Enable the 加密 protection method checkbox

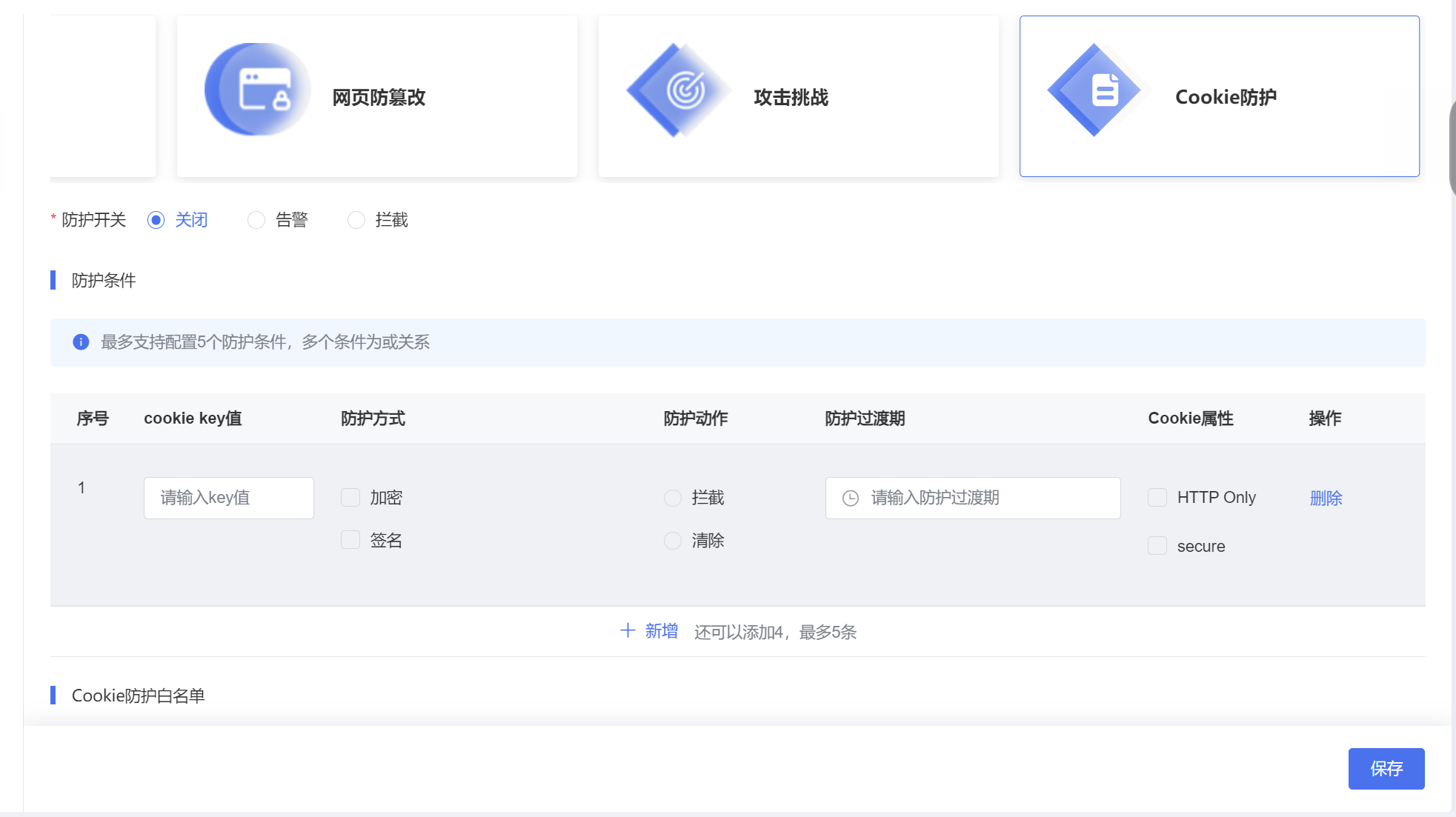350,498
